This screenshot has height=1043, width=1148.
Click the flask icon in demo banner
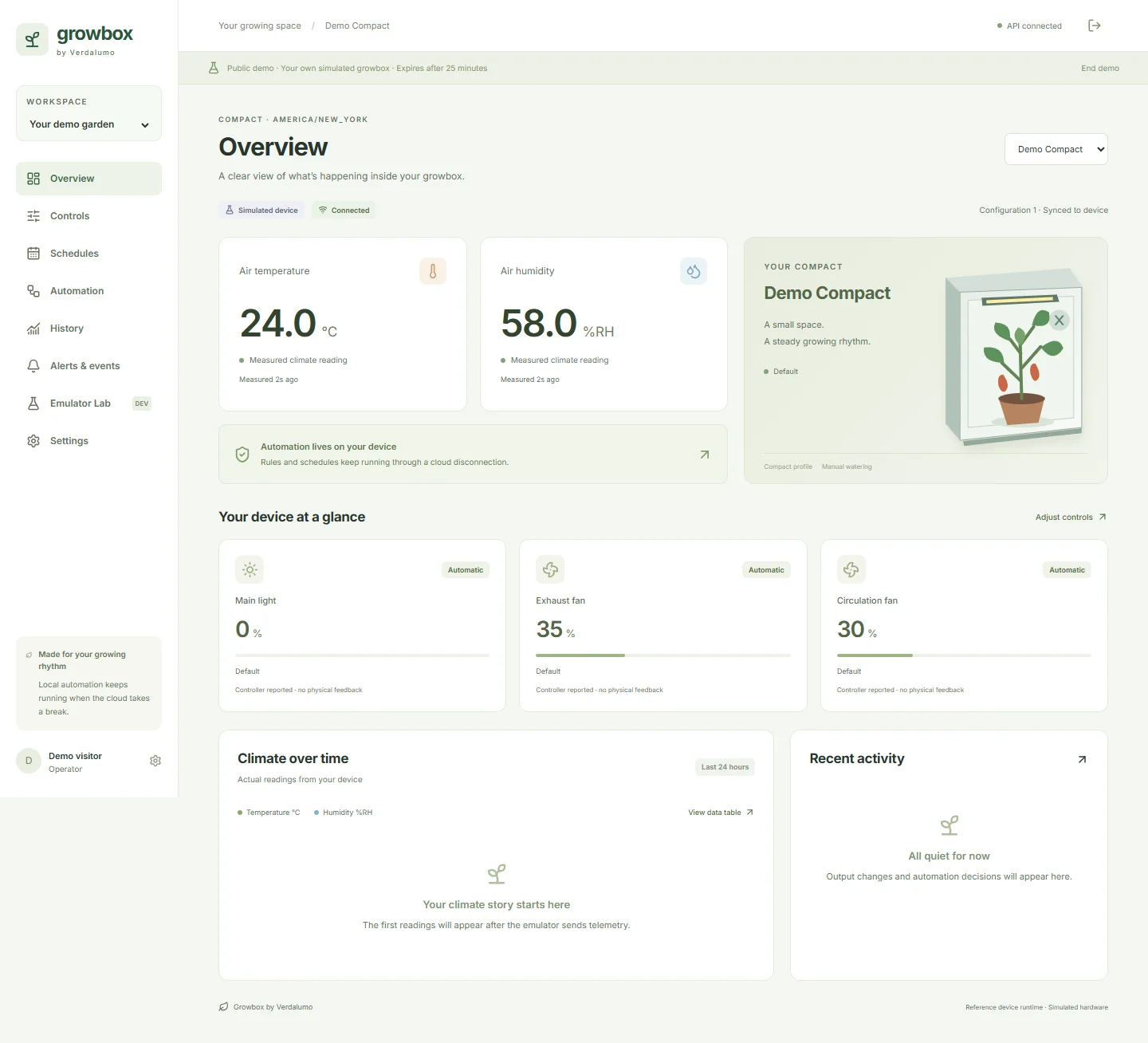tap(214, 69)
